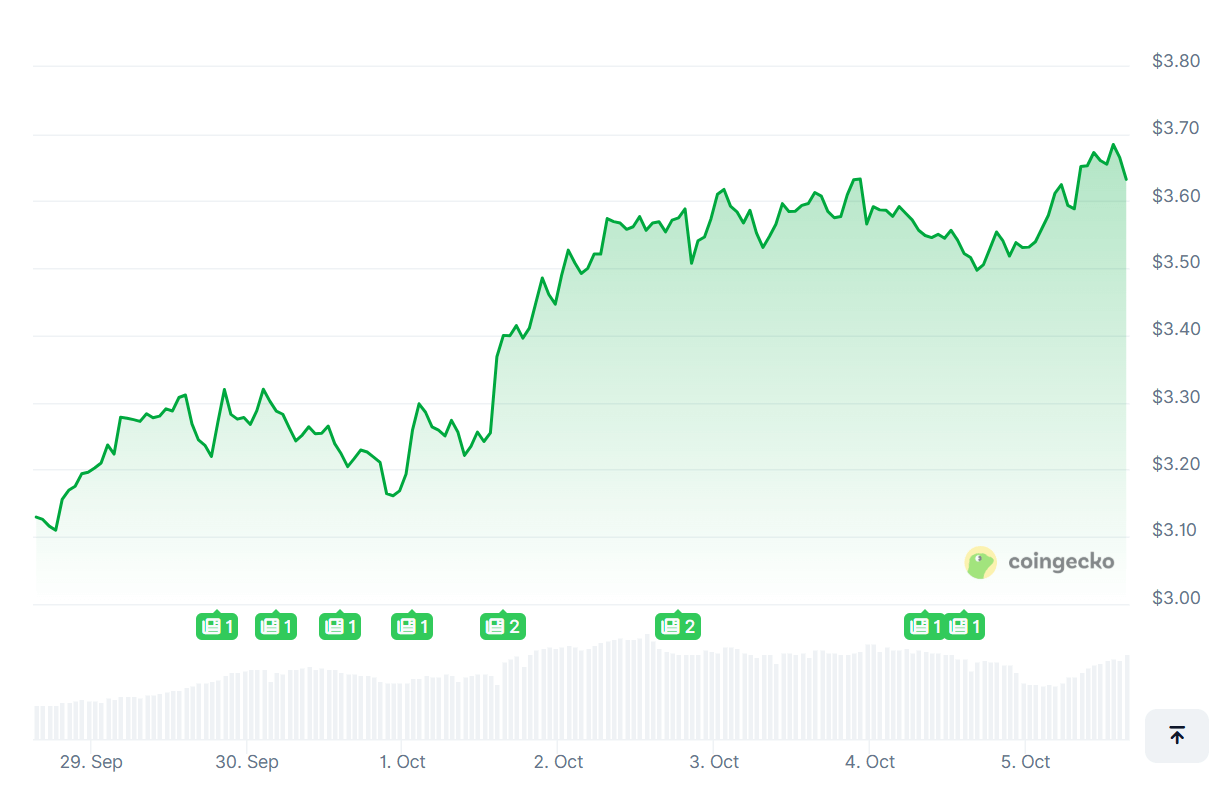Screen dimensions: 1229x791
Task: Click the scroll-to-top arrow button
Action: pyautogui.click(x=1177, y=735)
